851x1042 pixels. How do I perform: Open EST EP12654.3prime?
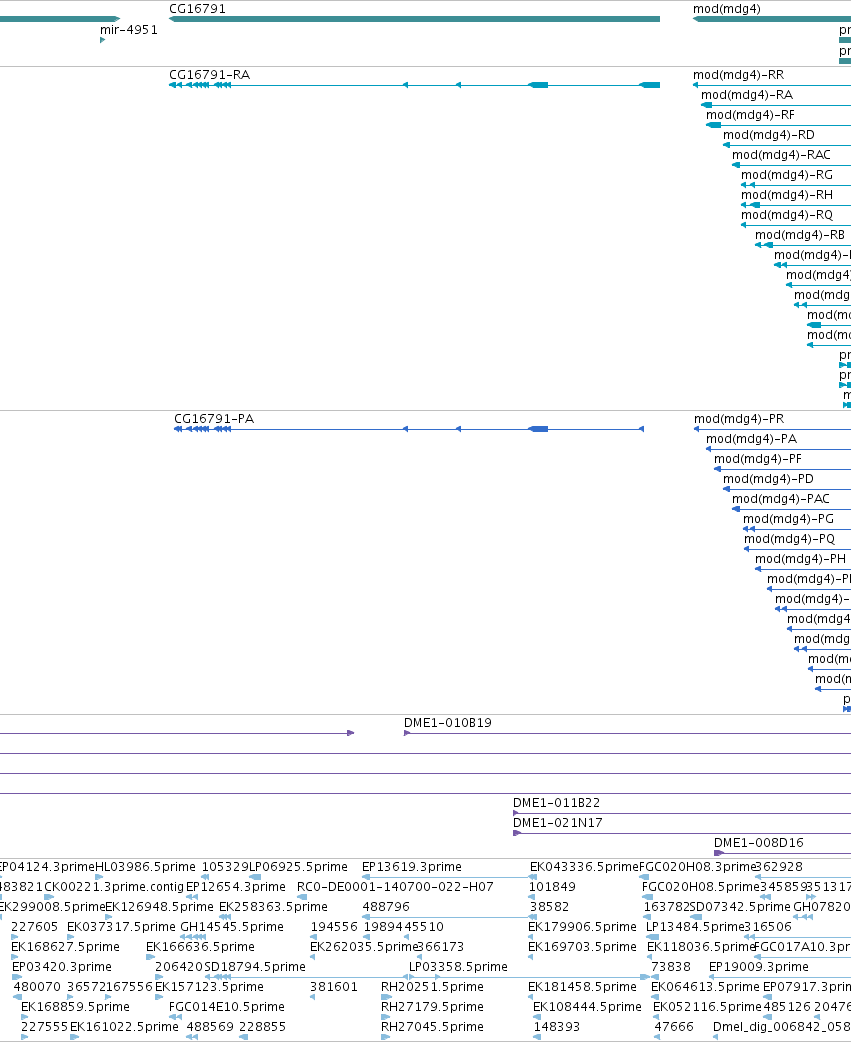(x=236, y=886)
